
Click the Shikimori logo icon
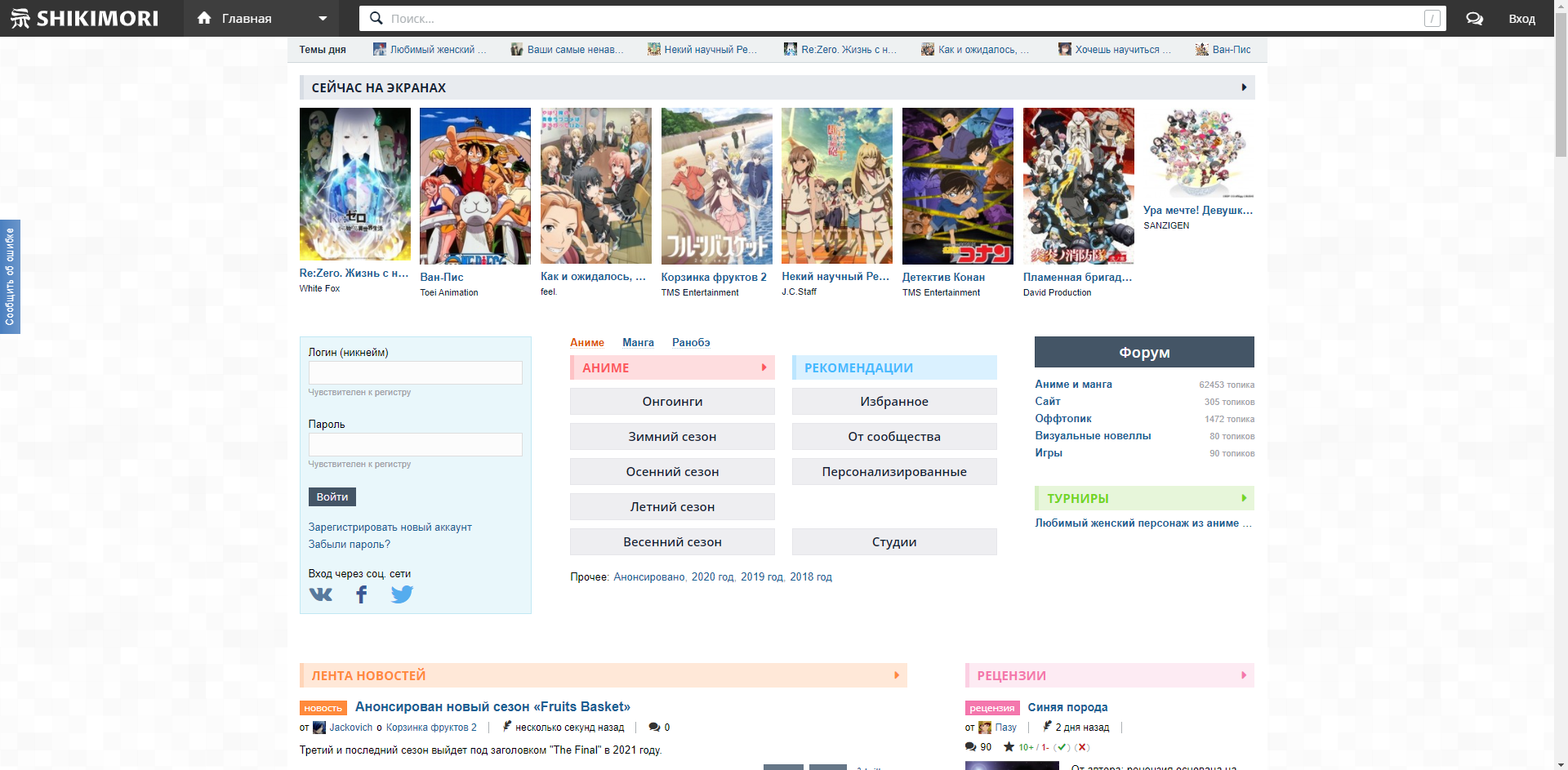20,18
